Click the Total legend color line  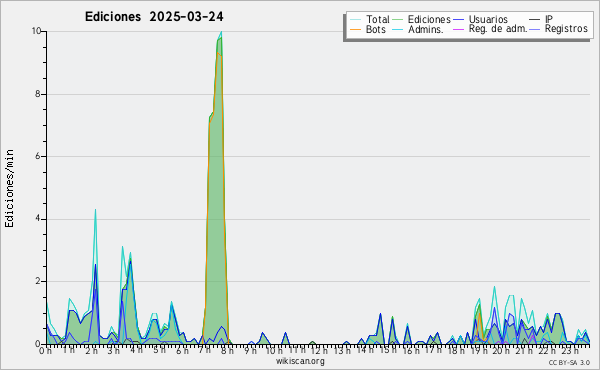pyautogui.click(x=355, y=20)
